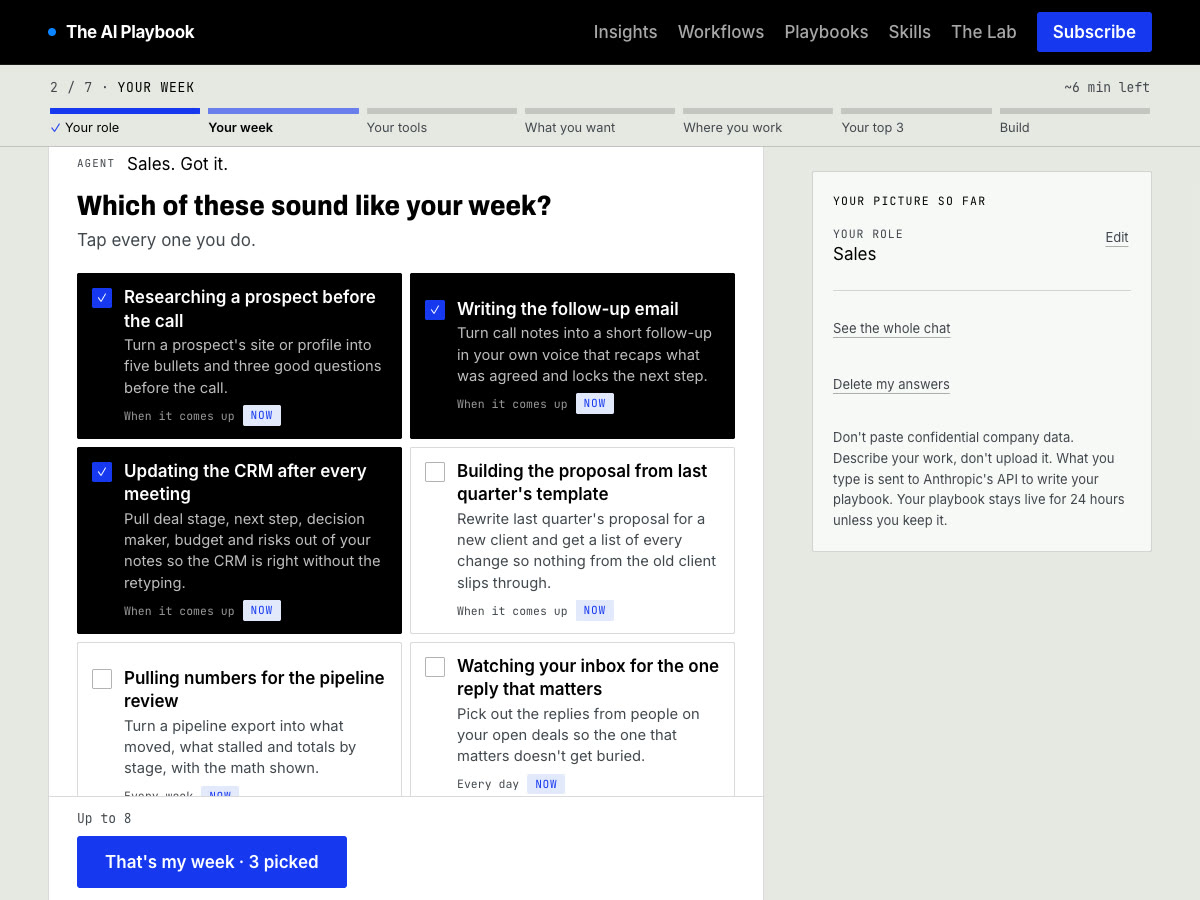The height and width of the screenshot is (900, 1200).
Task: Open See the whole chat link
Action: (892, 328)
